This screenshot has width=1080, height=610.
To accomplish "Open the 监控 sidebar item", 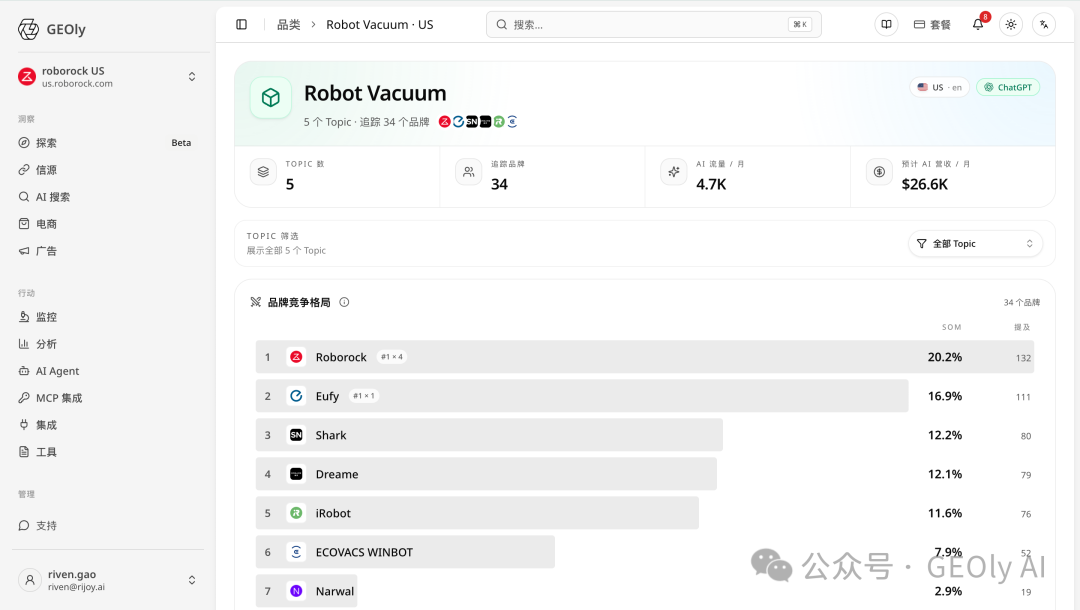I will tap(106, 317).
